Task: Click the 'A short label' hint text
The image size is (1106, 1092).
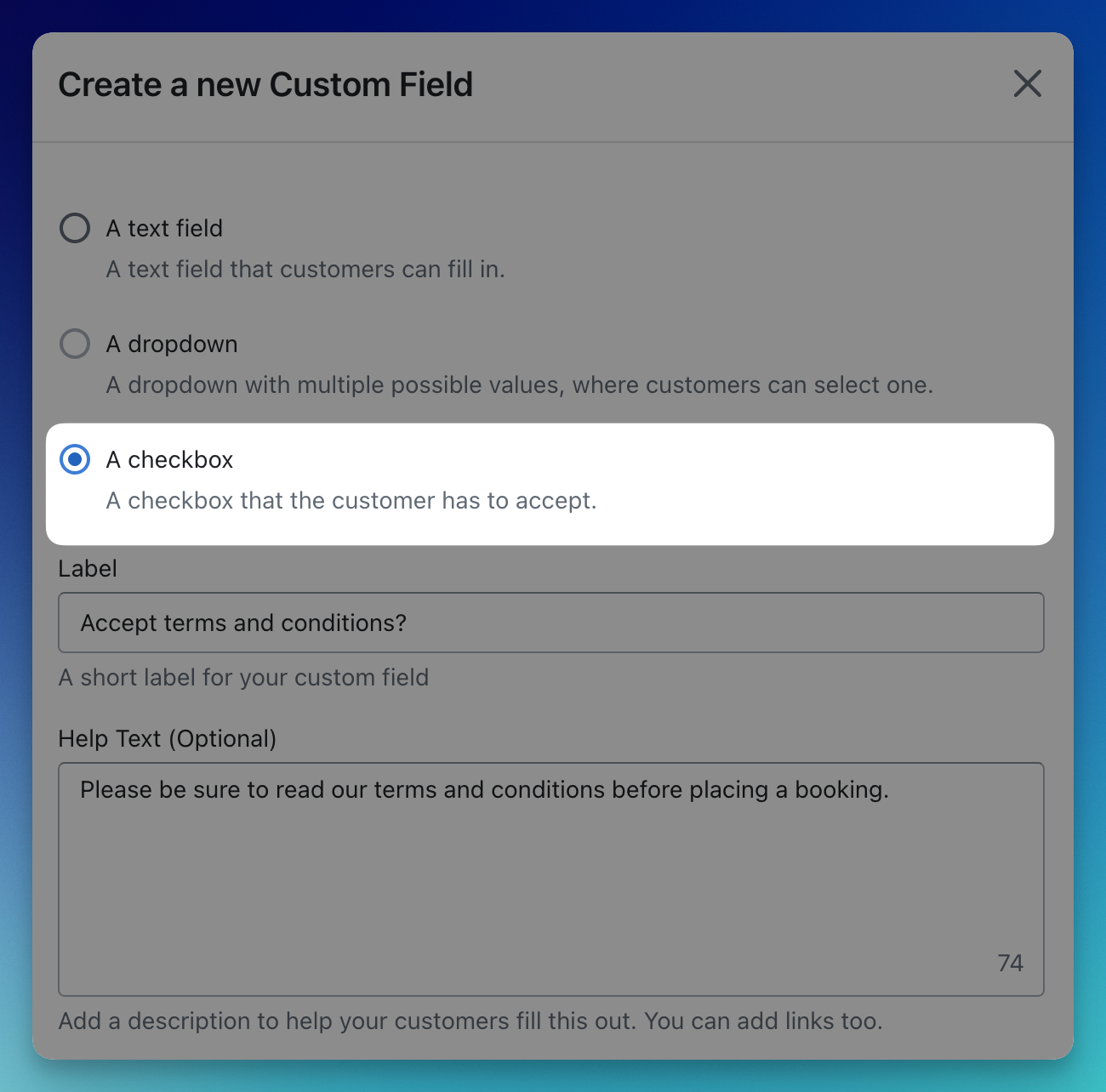Action: coord(243,677)
